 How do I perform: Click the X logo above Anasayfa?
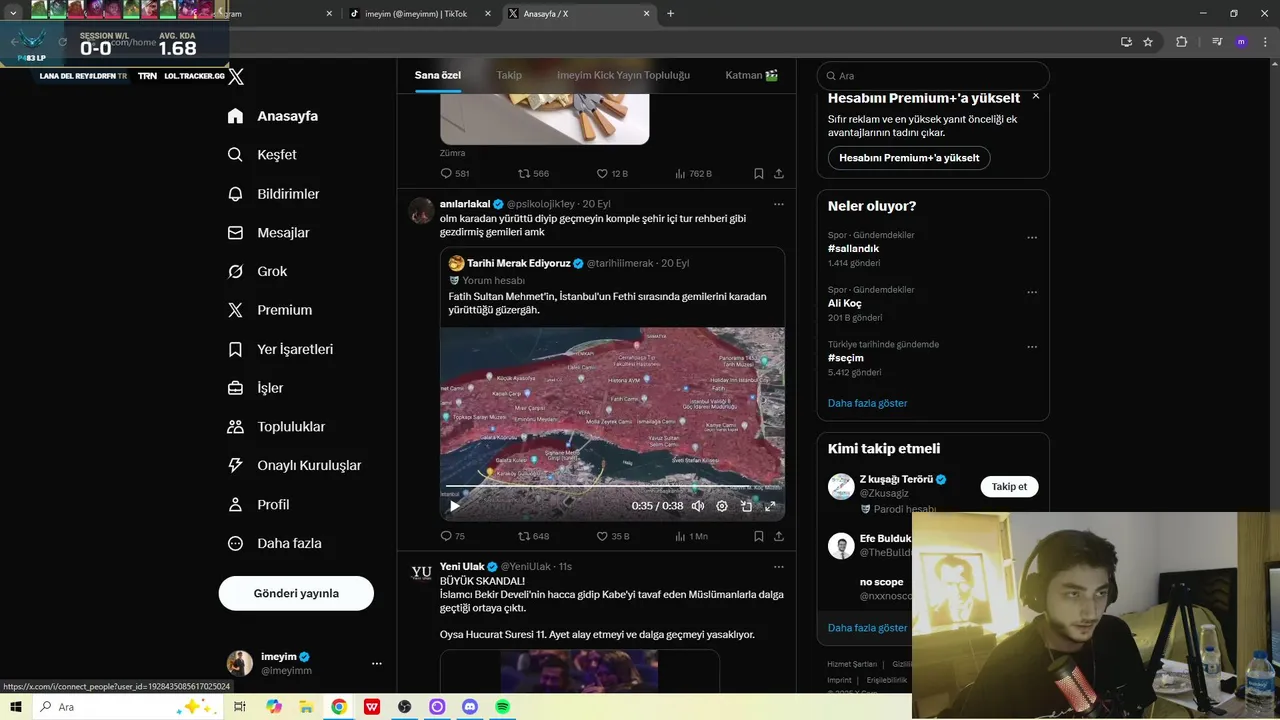point(236,76)
